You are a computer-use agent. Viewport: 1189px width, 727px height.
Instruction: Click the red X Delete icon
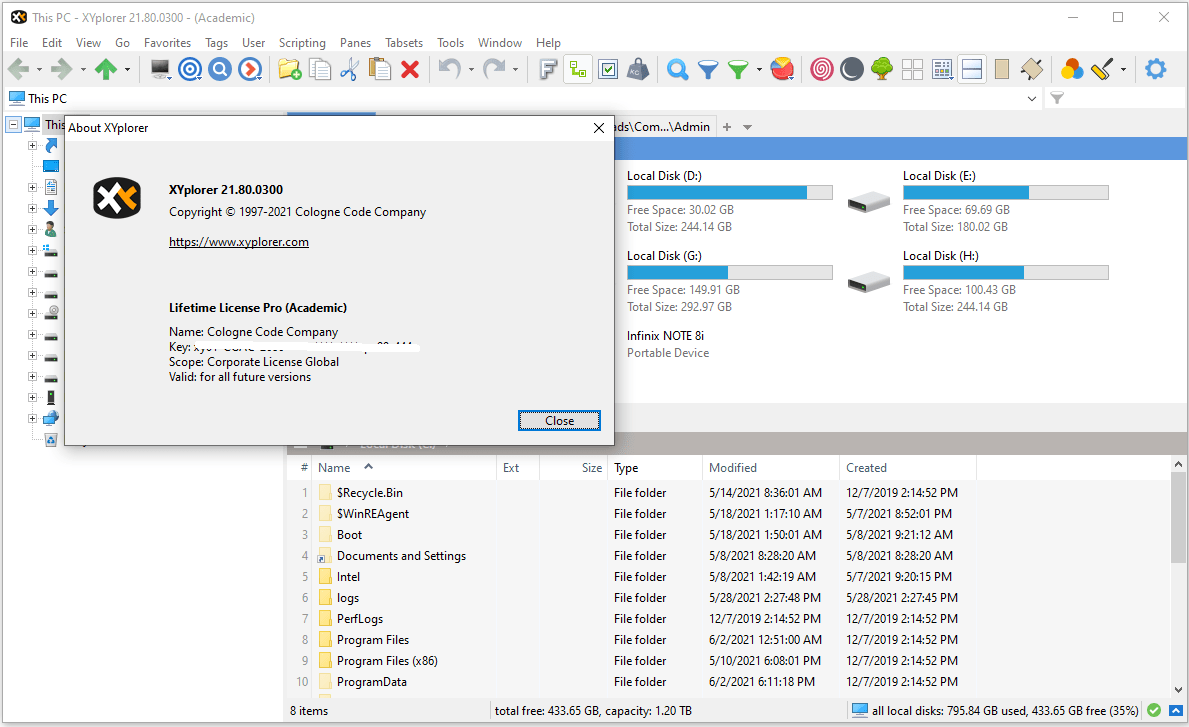click(x=410, y=70)
